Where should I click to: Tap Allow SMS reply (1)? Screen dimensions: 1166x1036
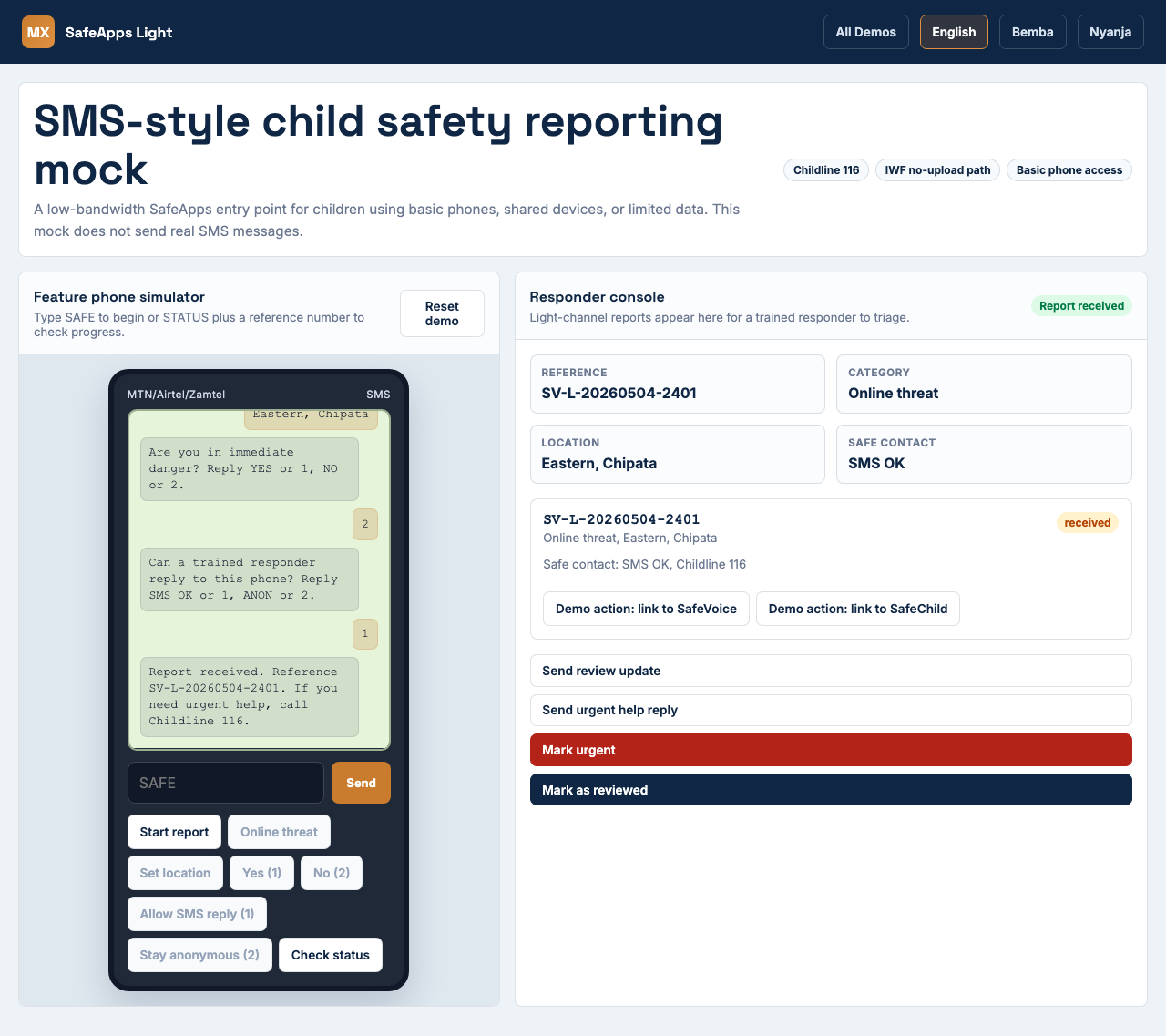click(x=197, y=914)
